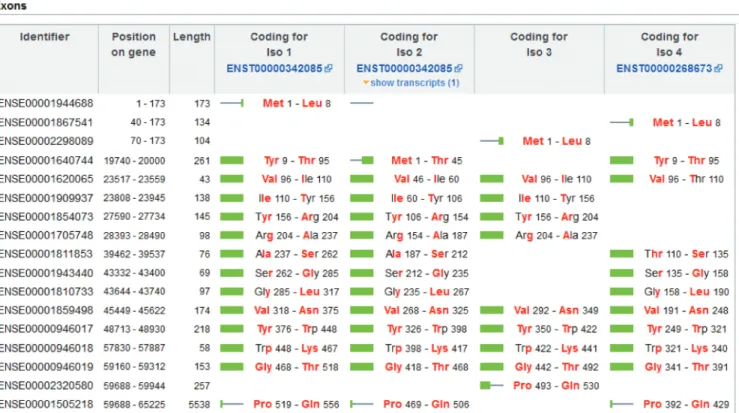Click Iso 1 green exon bar for ENSE00001909937
The image size is (739, 413).
232,198
